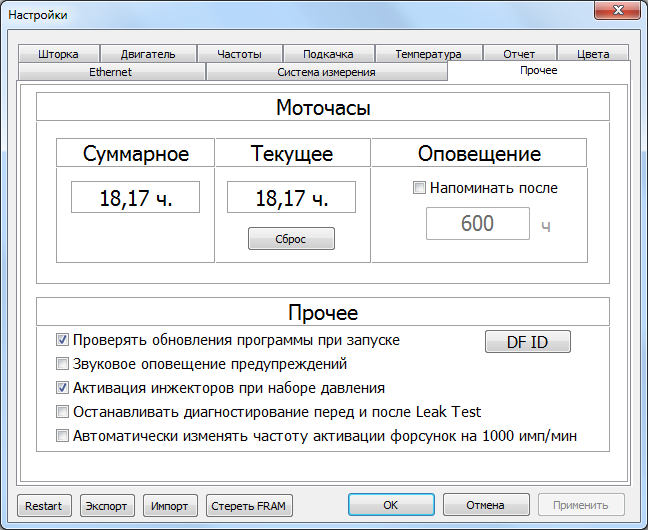Open the Частоты tab

tap(239, 54)
